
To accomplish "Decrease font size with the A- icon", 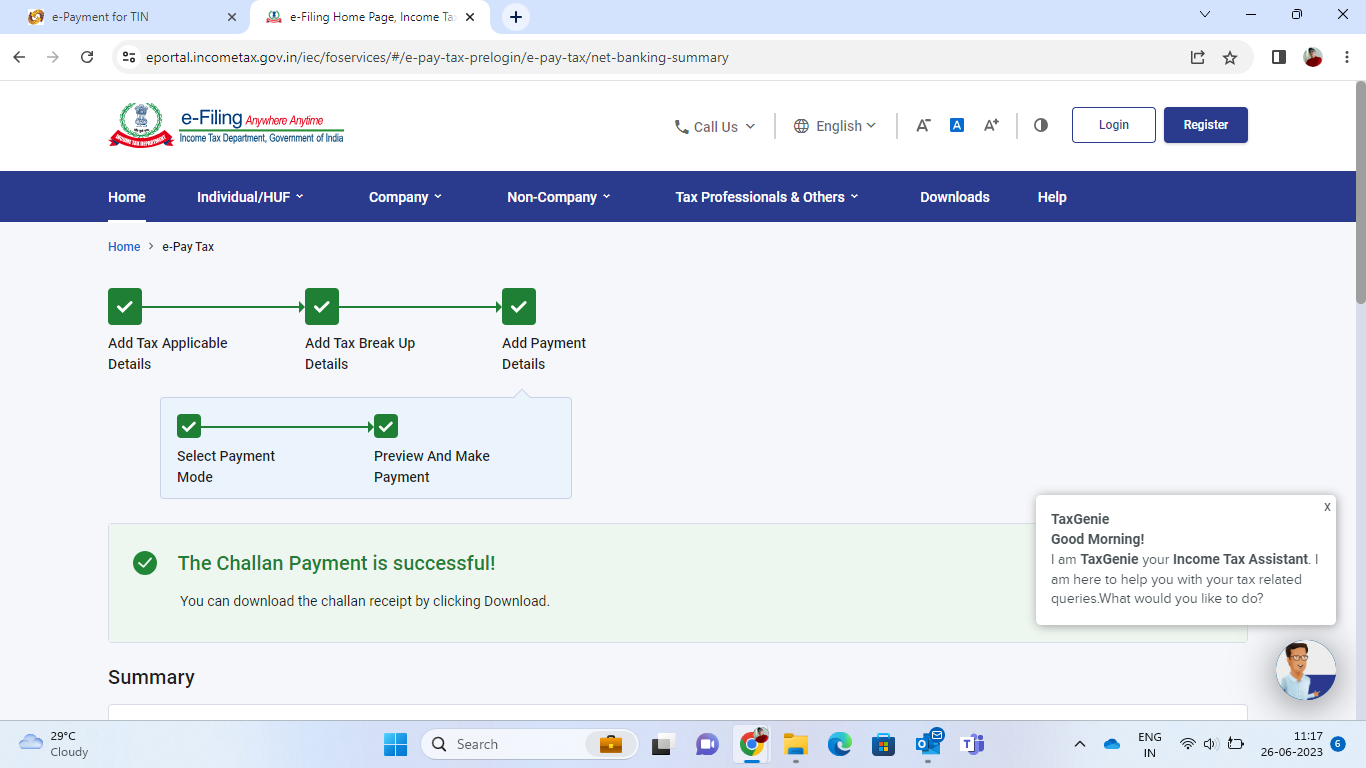I will click(x=923, y=125).
